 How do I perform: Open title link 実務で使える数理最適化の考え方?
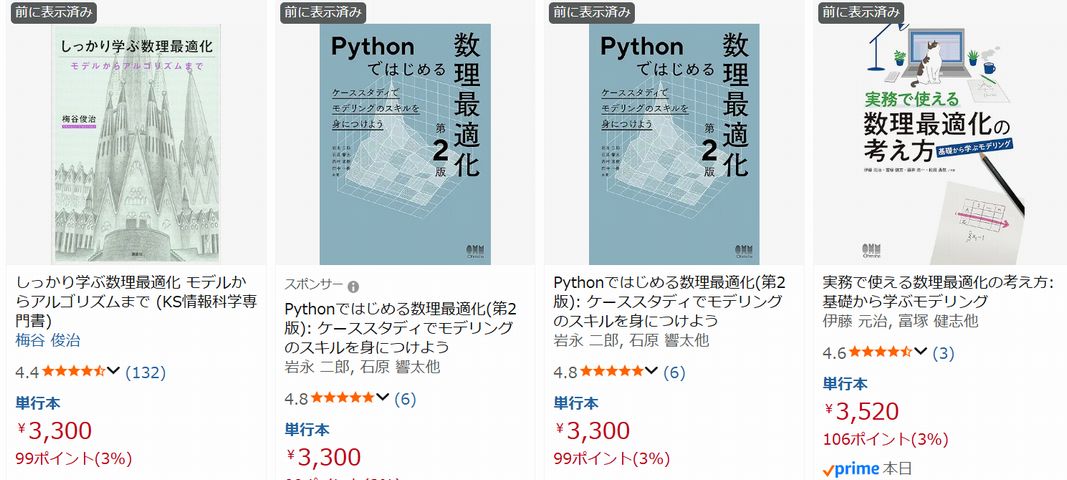[x=936, y=291]
